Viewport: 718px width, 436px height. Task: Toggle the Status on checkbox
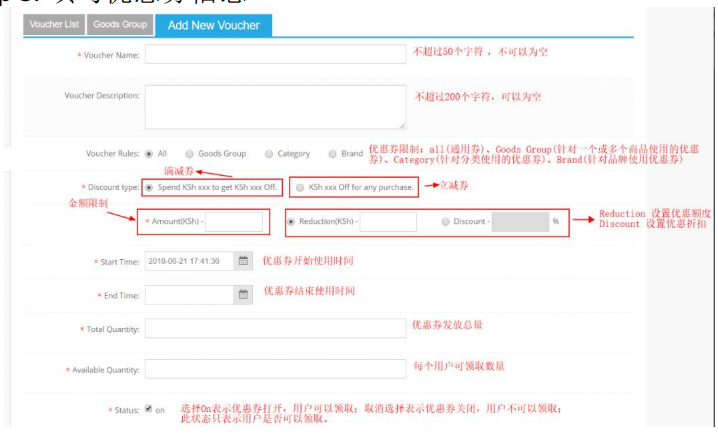click(148, 409)
